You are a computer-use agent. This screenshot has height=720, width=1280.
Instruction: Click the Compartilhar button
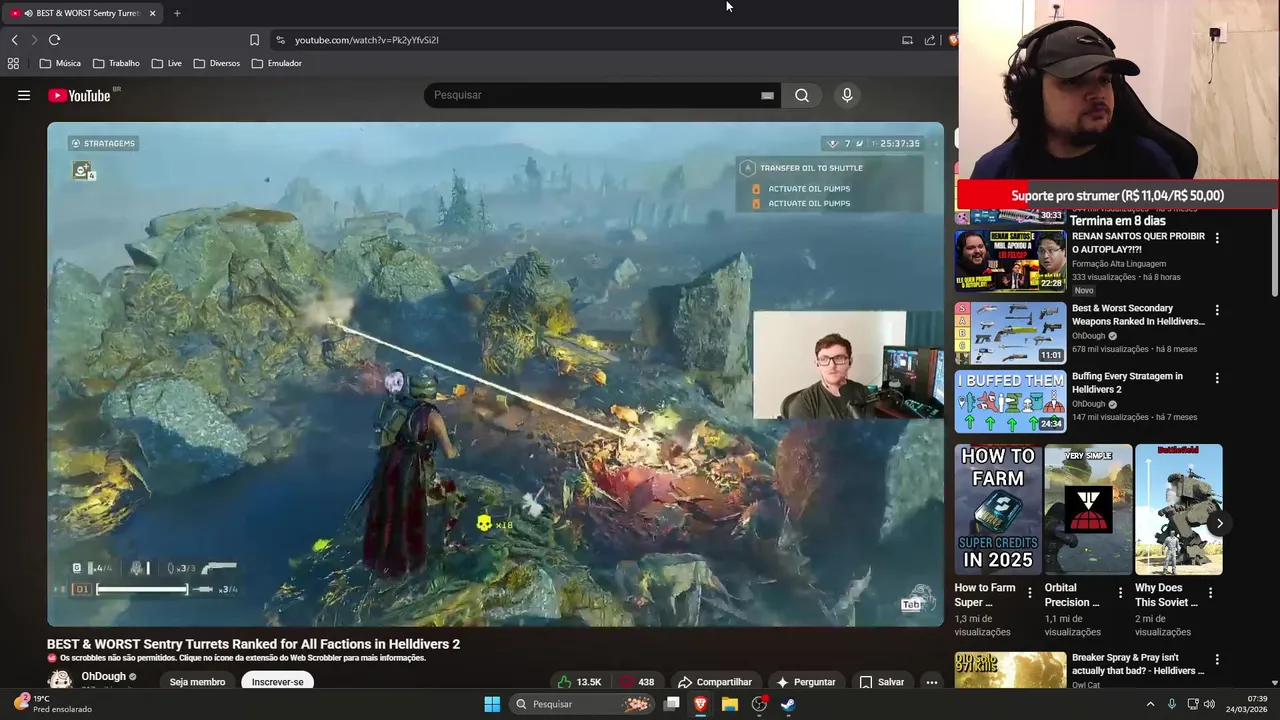(x=714, y=682)
